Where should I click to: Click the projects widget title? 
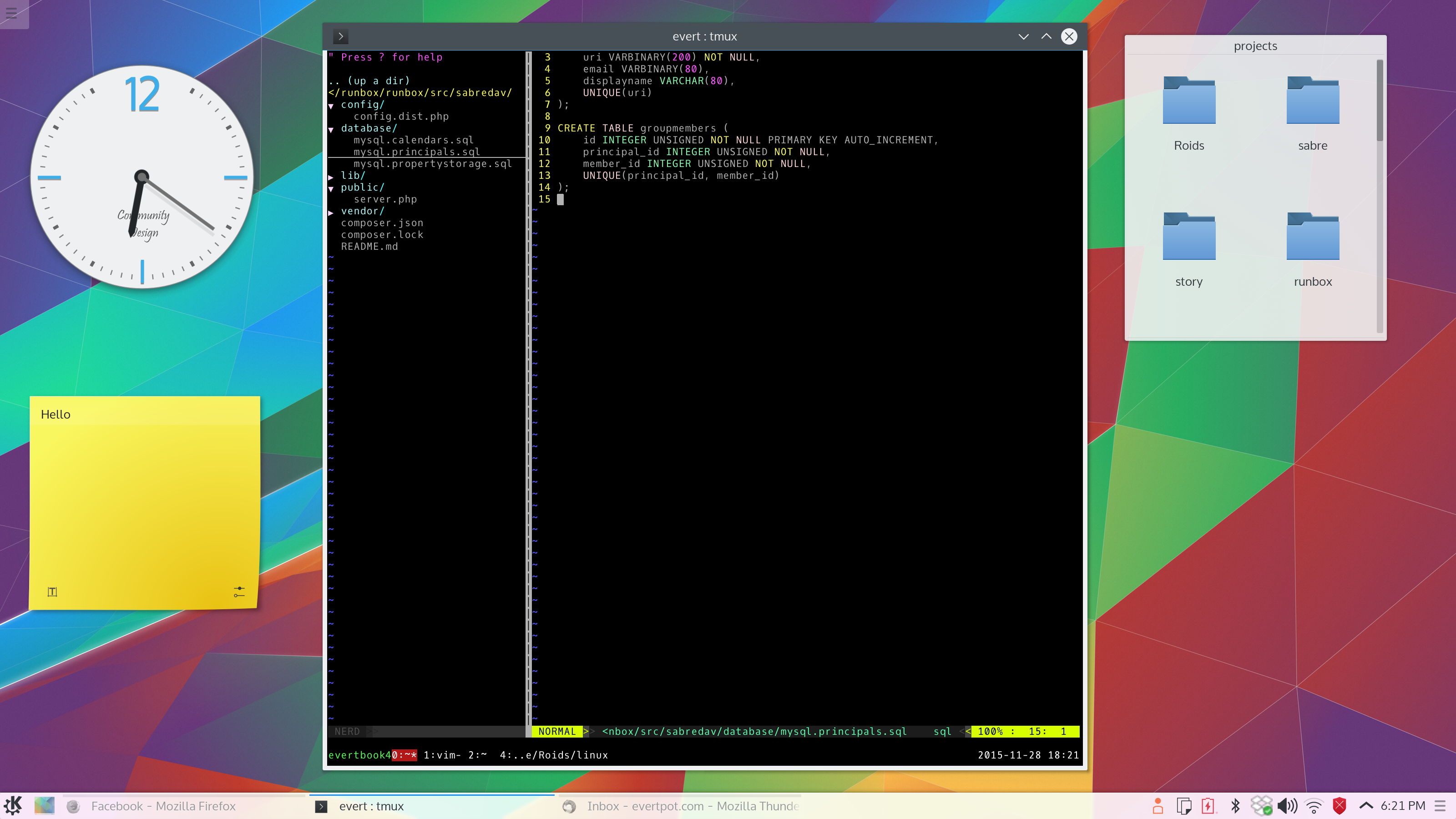(x=1255, y=46)
